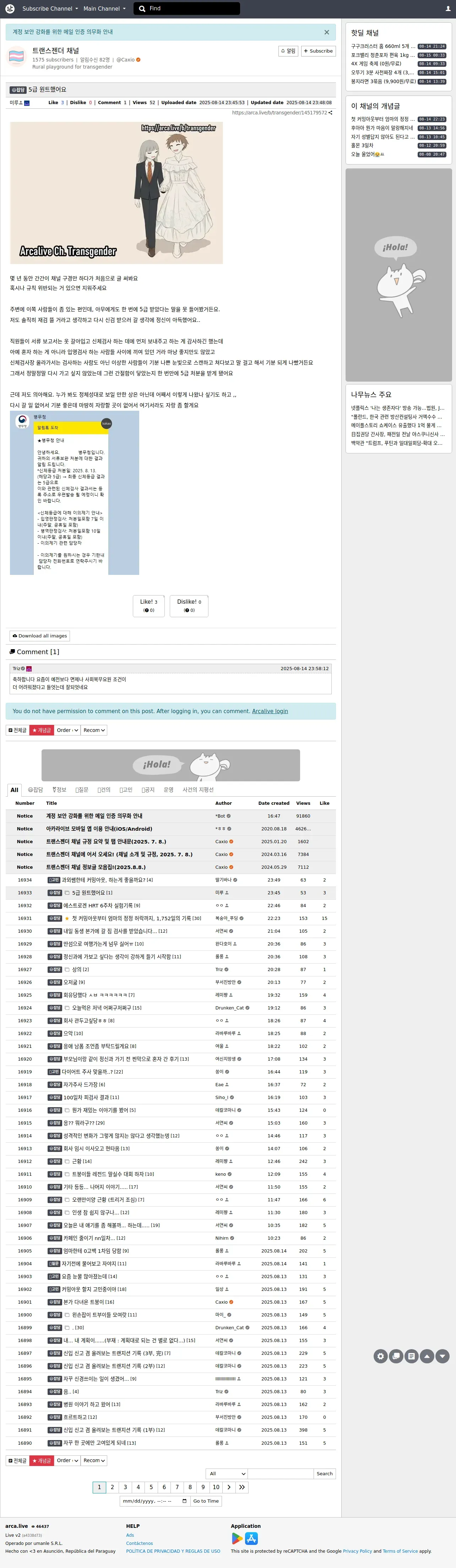Open channel best post '졸꾼 3일차'
The height and width of the screenshot is (1568, 456).
coord(362,145)
